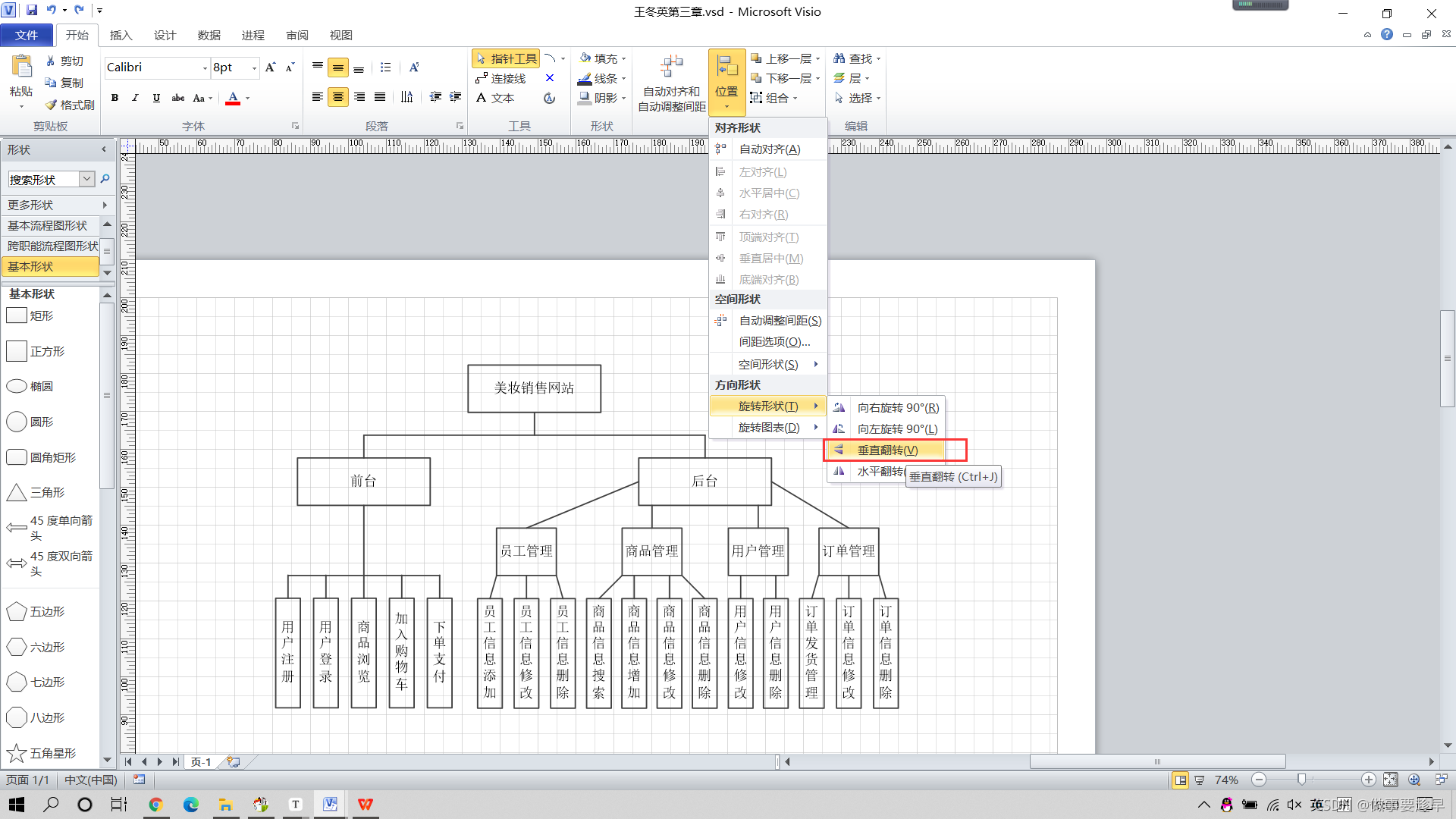
Task: Click the zoom in plus button
Action: (x=1369, y=780)
